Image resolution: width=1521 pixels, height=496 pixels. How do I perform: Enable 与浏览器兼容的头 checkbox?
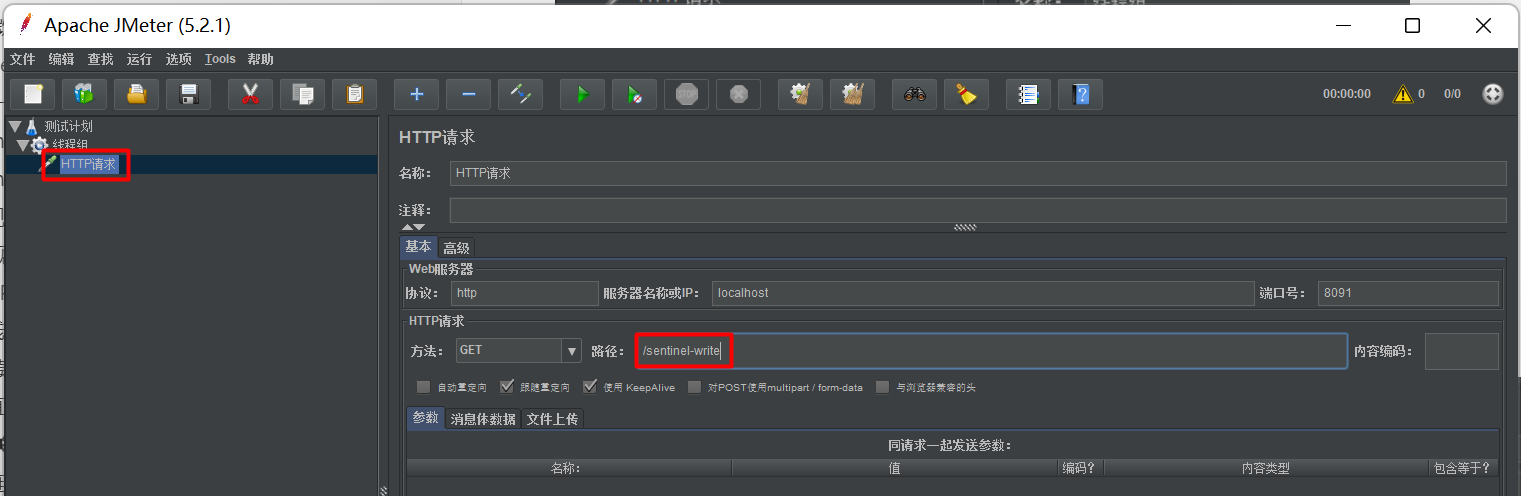[882, 387]
